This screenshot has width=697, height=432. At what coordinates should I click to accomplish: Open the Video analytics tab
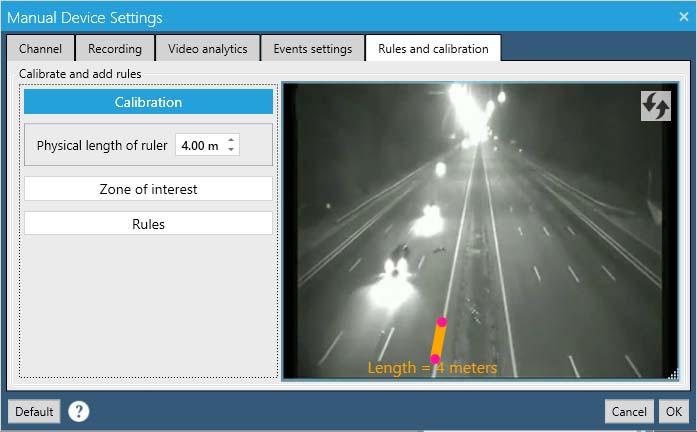[x=208, y=48]
